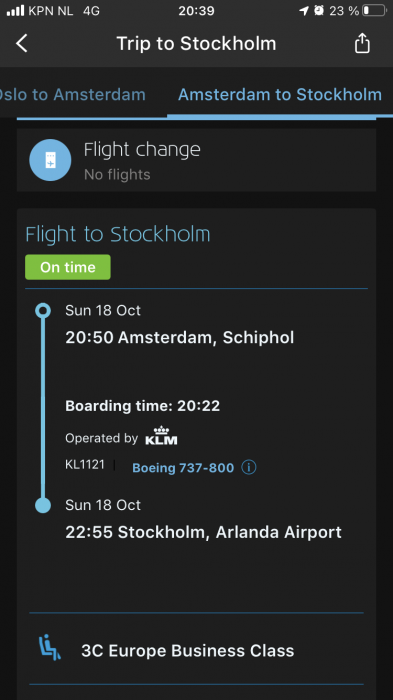Tap the arrival marker on flight timeline
393x700 pixels.
point(43,505)
